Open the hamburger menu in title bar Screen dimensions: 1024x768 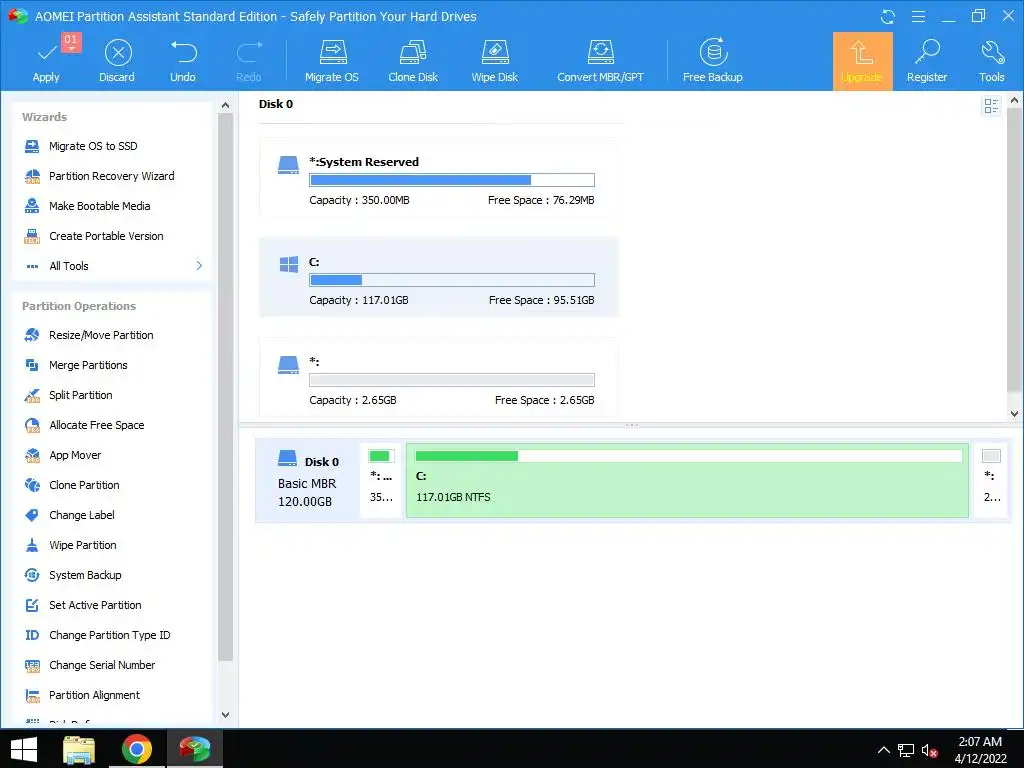tap(918, 16)
